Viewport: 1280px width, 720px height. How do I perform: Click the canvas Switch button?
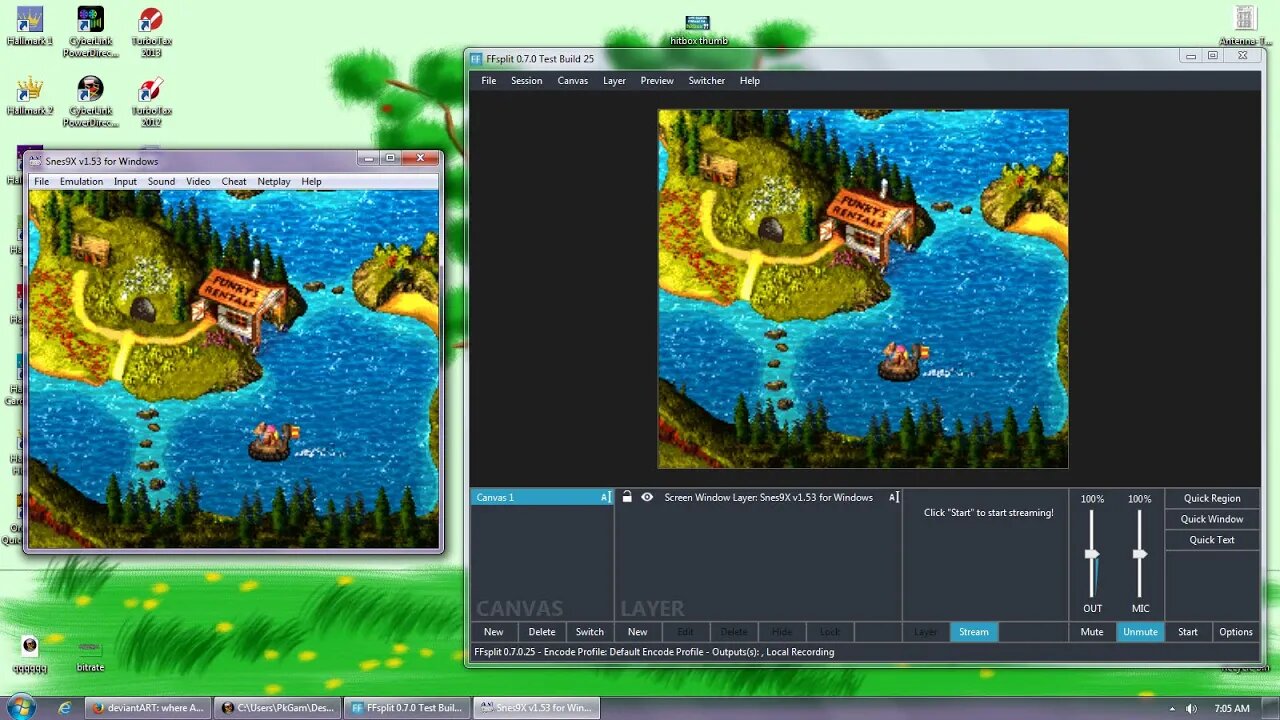point(590,632)
